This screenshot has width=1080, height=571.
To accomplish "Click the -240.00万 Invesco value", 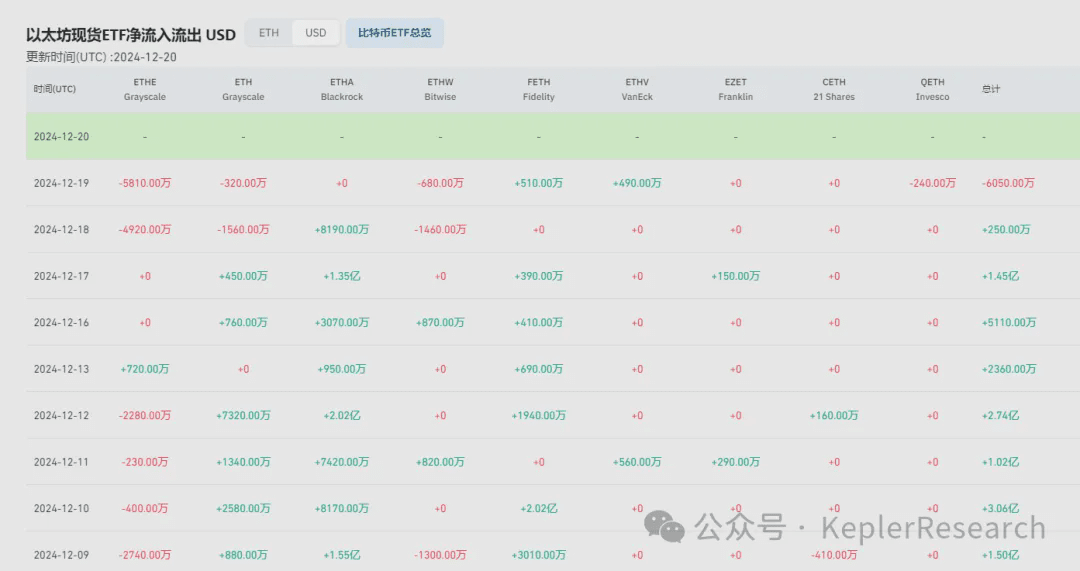I will click(x=933, y=183).
